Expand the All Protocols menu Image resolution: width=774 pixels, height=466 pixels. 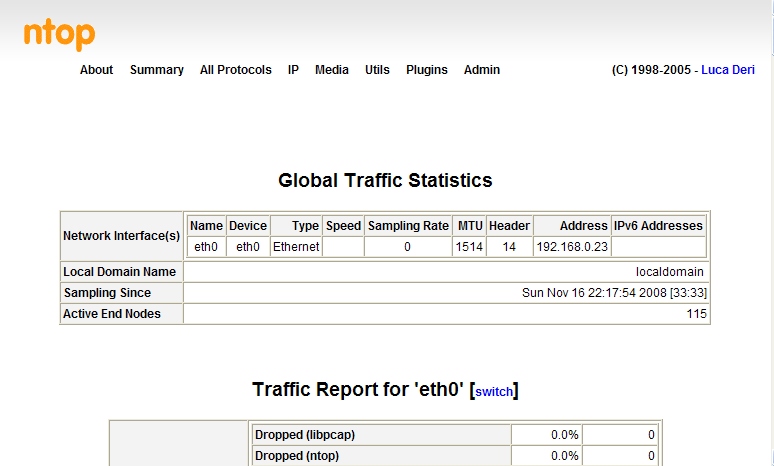click(235, 70)
